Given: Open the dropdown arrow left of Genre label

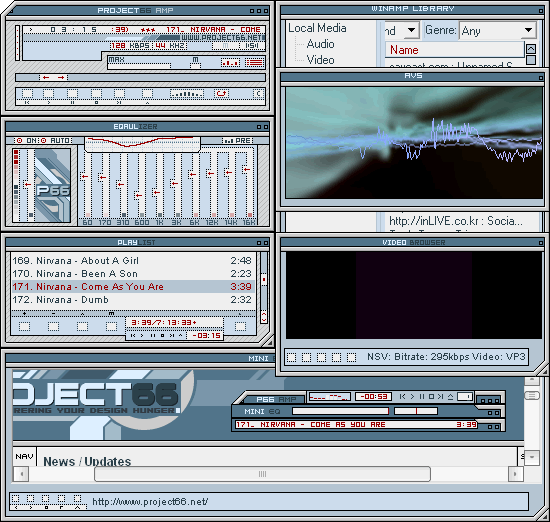Looking at the screenshot, I should (411, 31).
